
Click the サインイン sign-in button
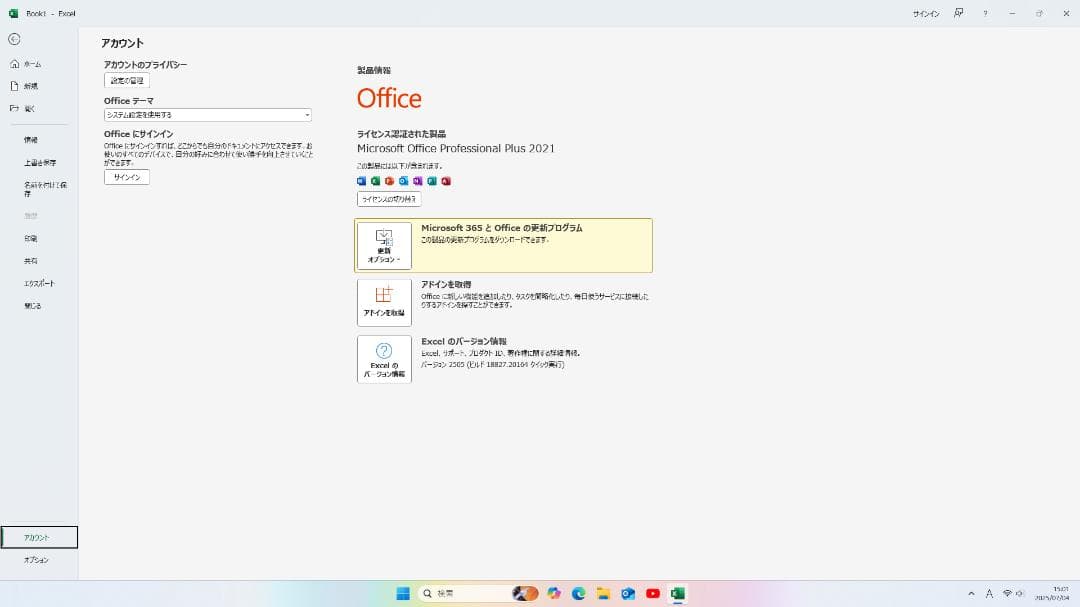coord(126,176)
